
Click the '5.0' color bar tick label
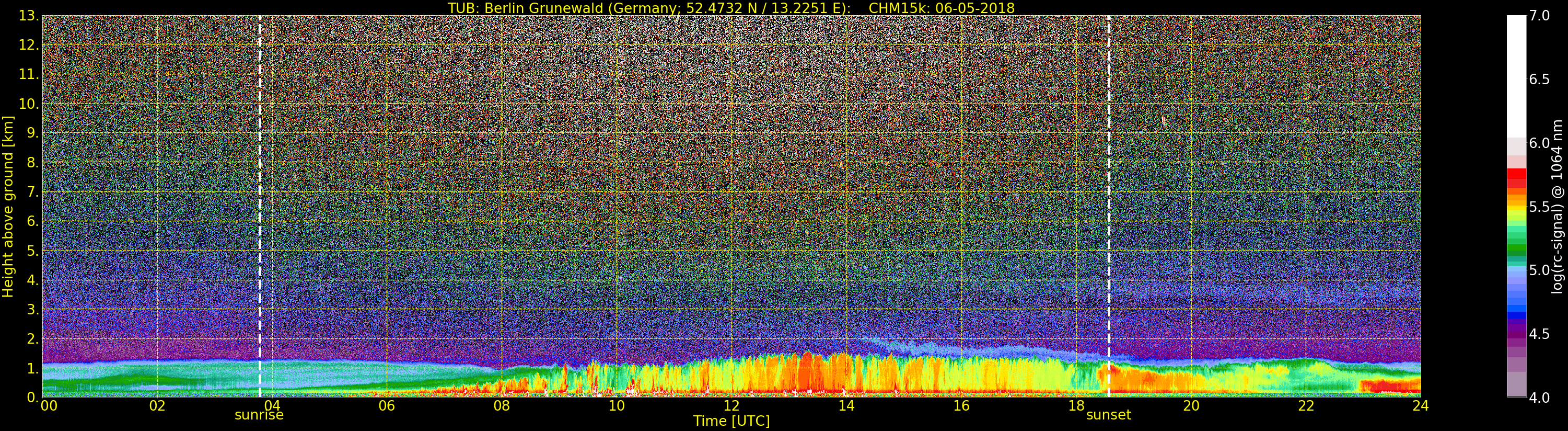[x=1539, y=270]
